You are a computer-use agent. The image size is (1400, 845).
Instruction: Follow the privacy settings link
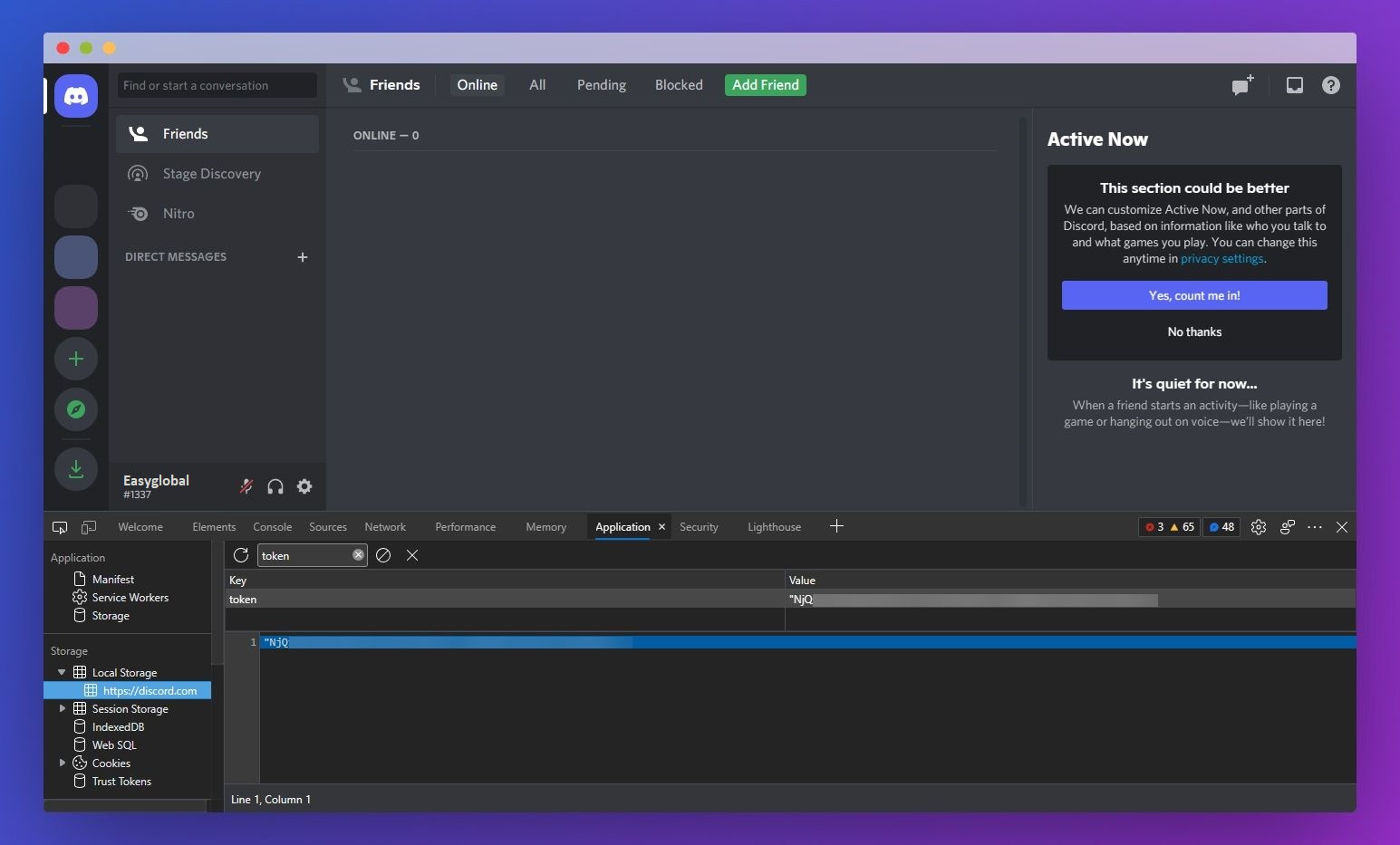click(1221, 259)
